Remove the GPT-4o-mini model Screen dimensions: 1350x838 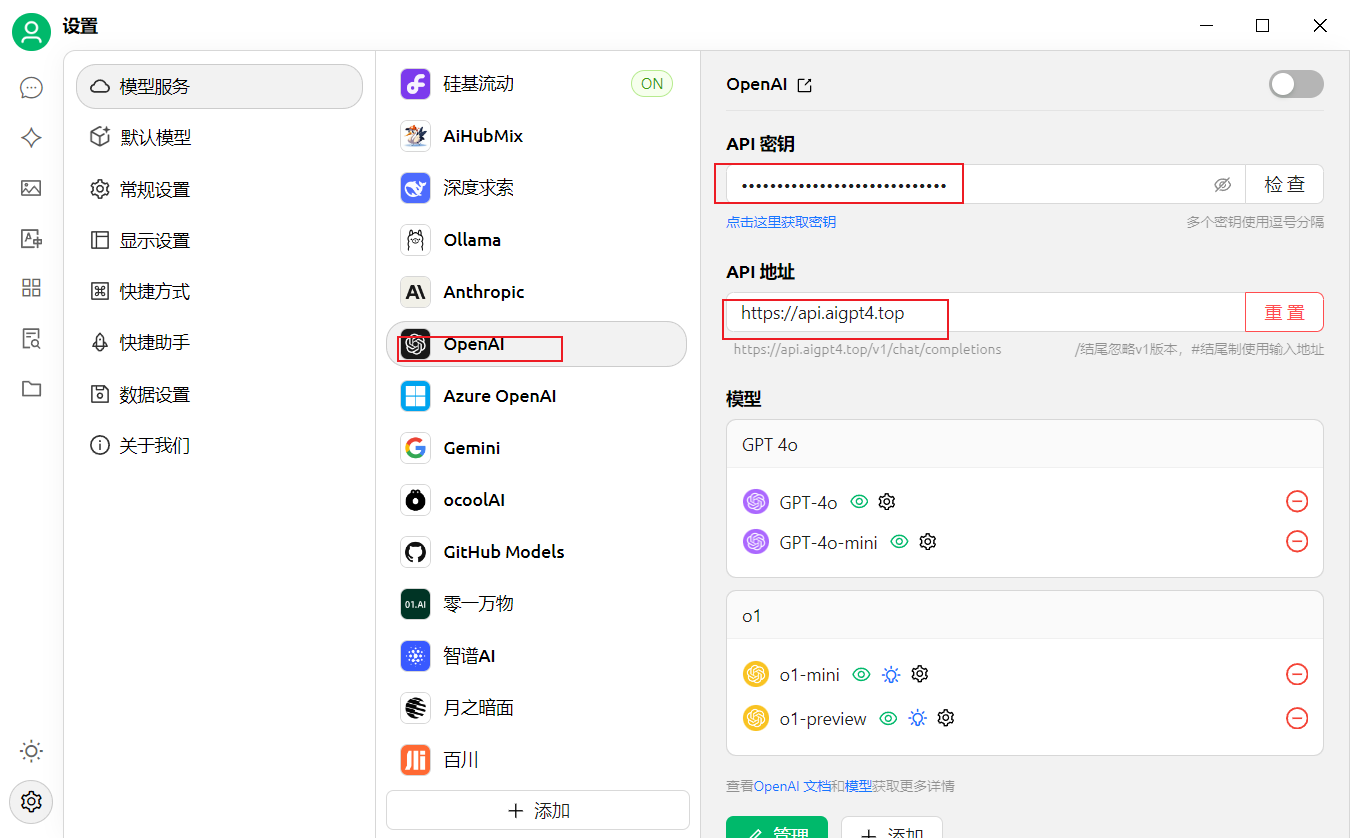click(x=1297, y=541)
